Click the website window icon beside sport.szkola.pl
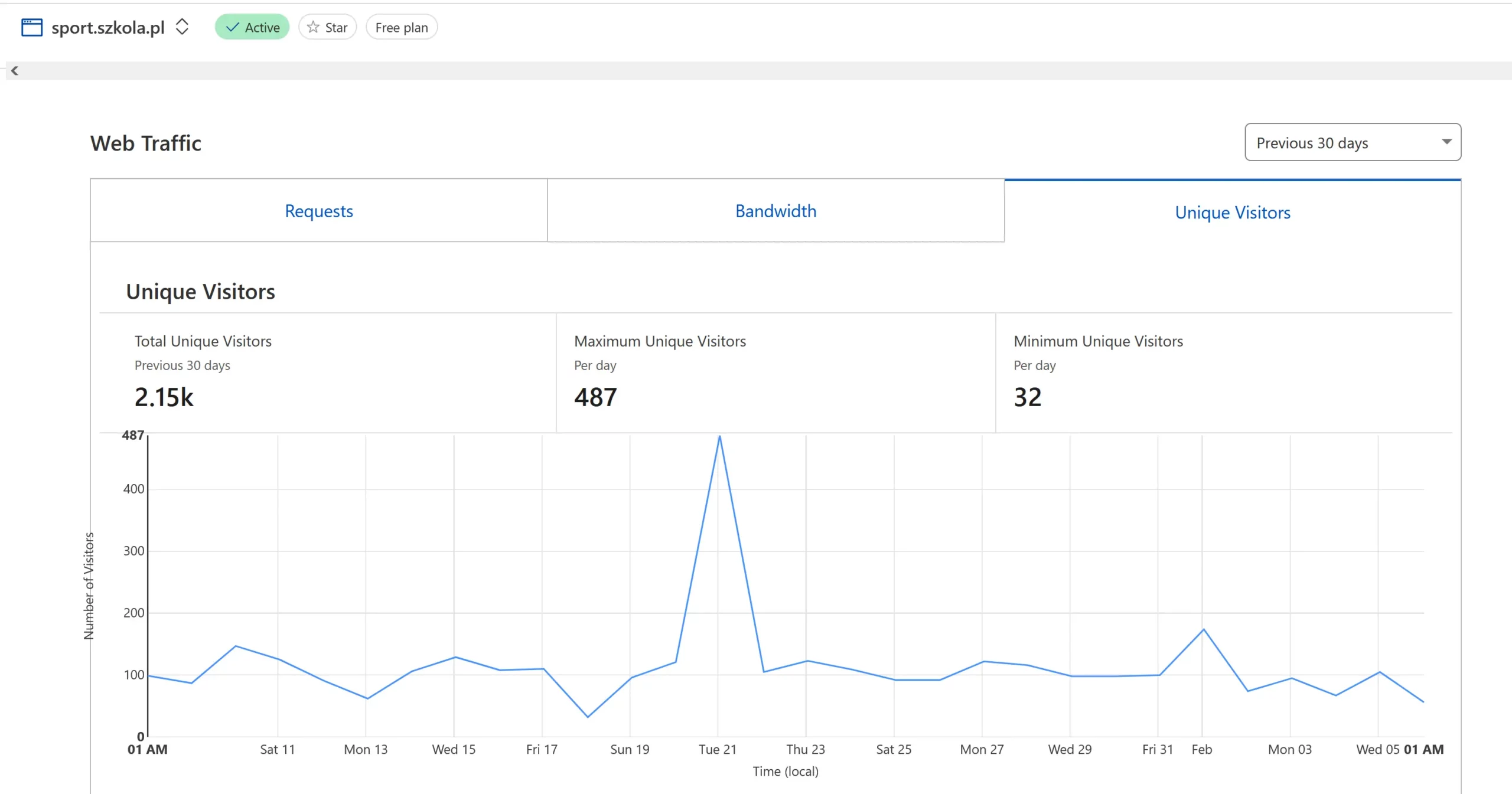1512x794 pixels. tap(31, 27)
